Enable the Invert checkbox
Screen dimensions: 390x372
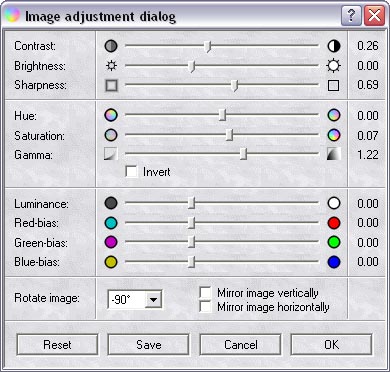click(x=131, y=172)
